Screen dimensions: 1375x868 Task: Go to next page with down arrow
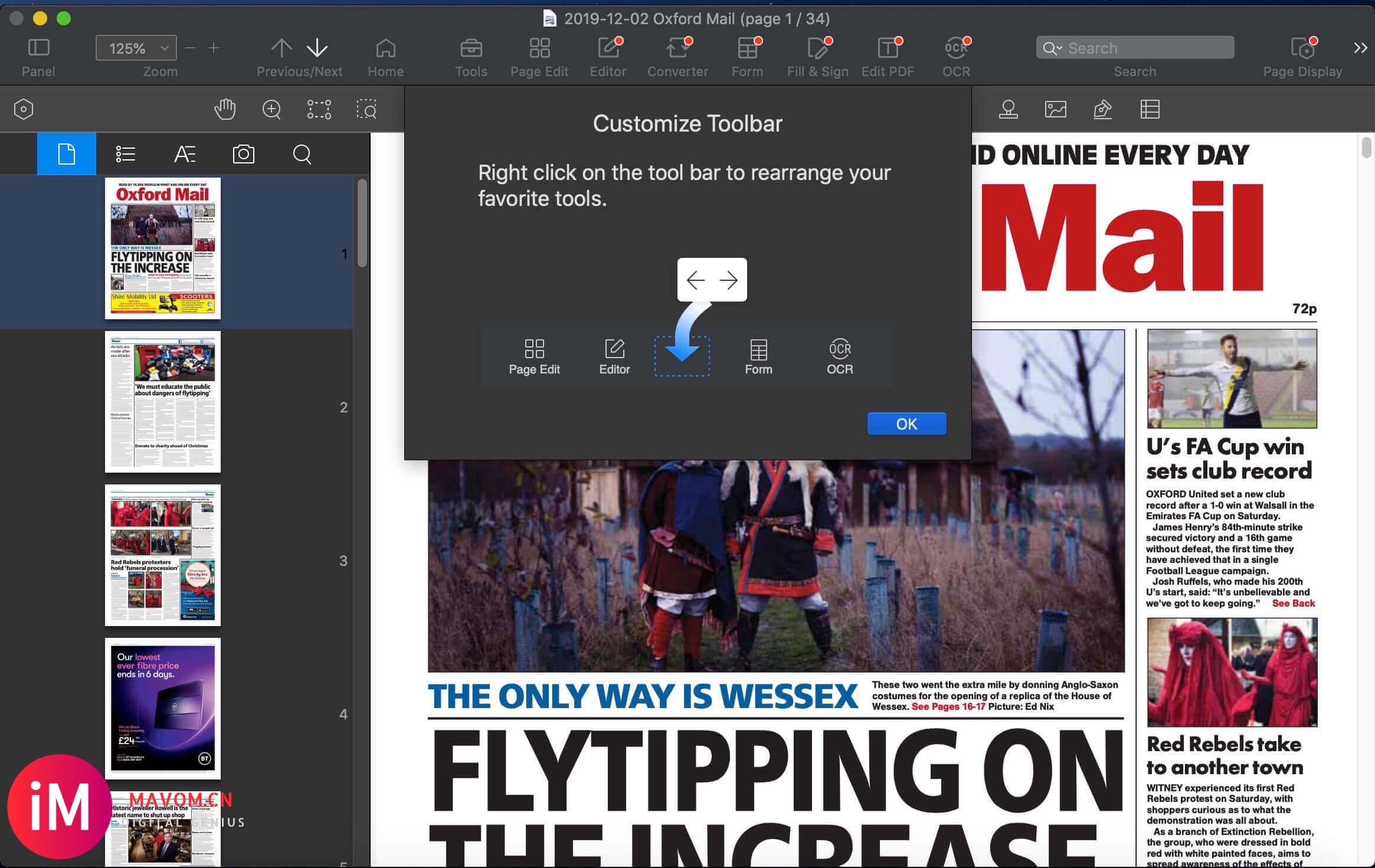tap(317, 48)
